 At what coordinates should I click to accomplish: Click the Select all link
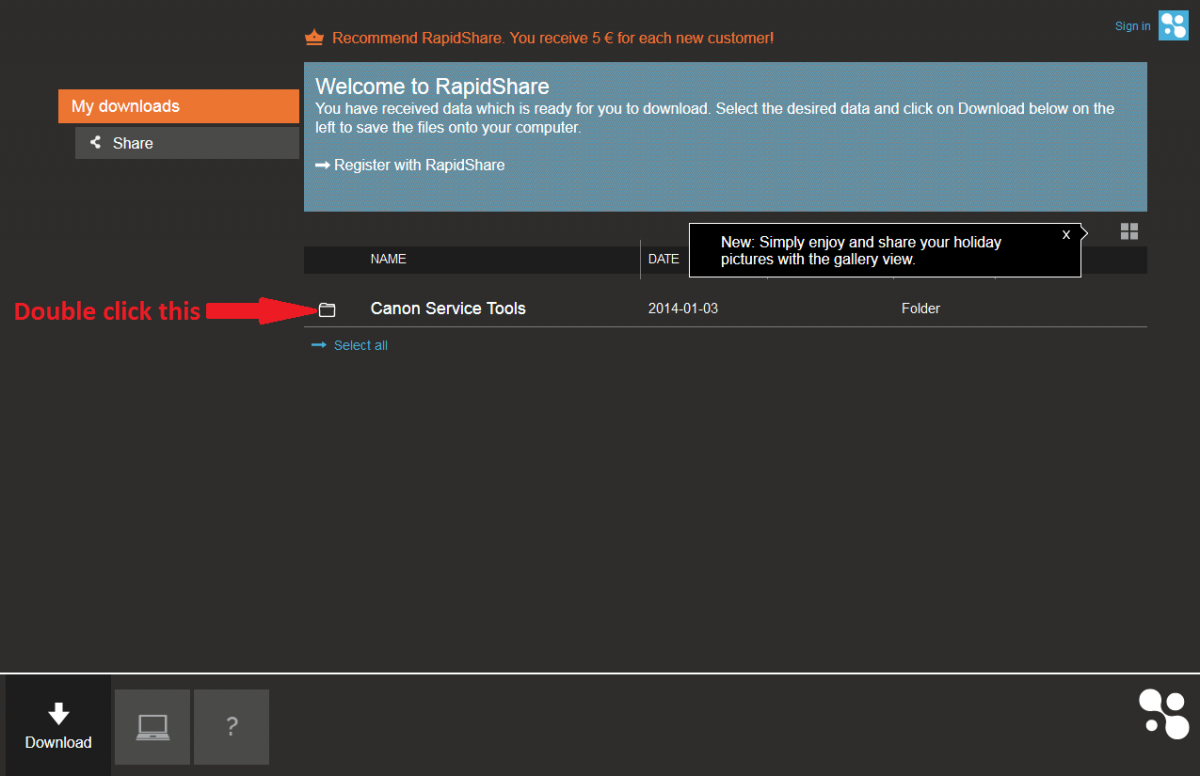coord(360,345)
